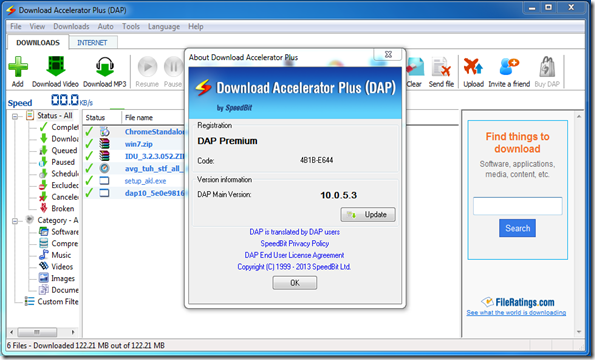Open See what the world is downloading link
Screen dimensions: 595x360
tap(516, 313)
